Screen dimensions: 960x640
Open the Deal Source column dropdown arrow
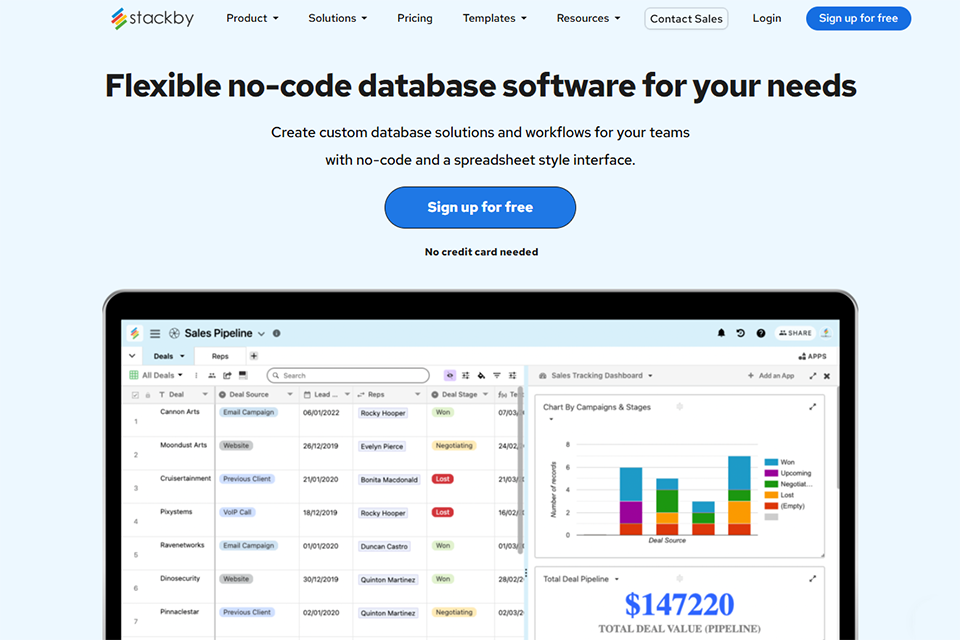coord(290,394)
